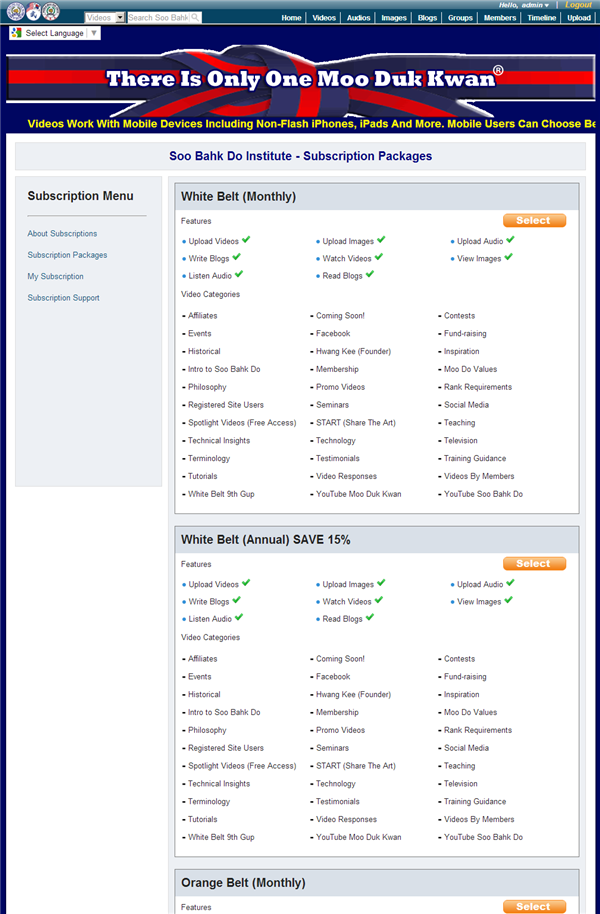The image size is (600, 914).
Task: Select the Orange Belt (Monthly) package
Action: coord(534,906)
